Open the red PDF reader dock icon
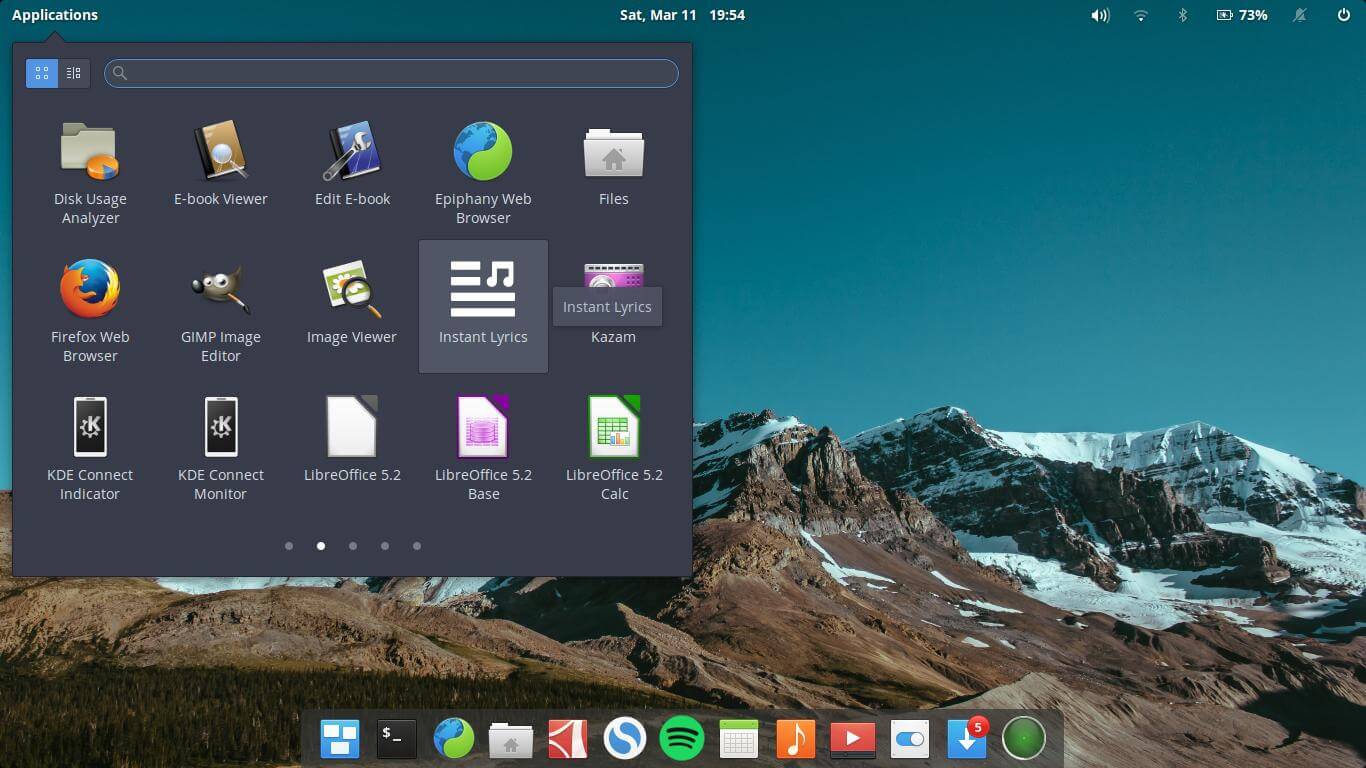 pos(568,739)
